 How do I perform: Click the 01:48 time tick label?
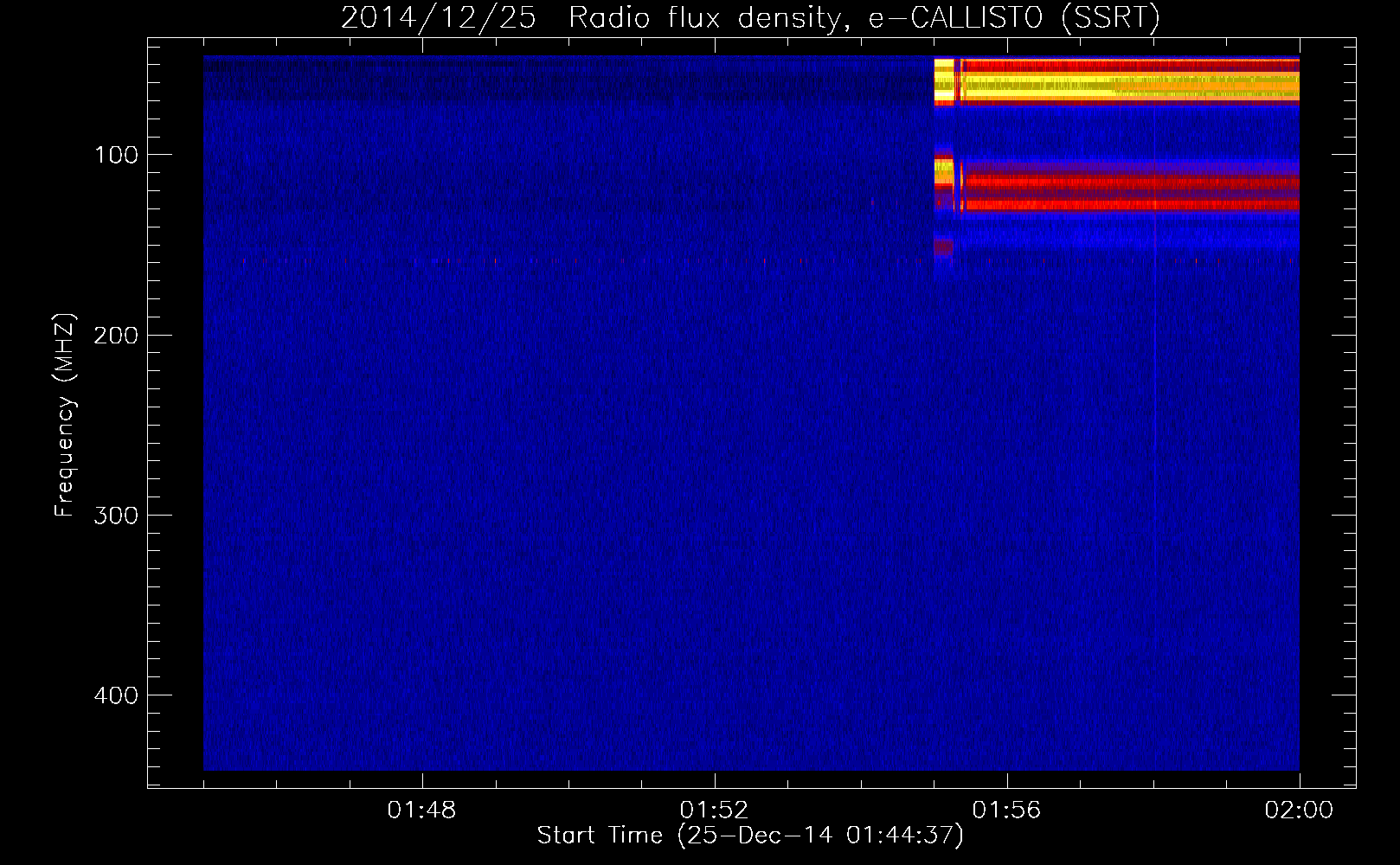pyautogui.click(x=421, y=811)
